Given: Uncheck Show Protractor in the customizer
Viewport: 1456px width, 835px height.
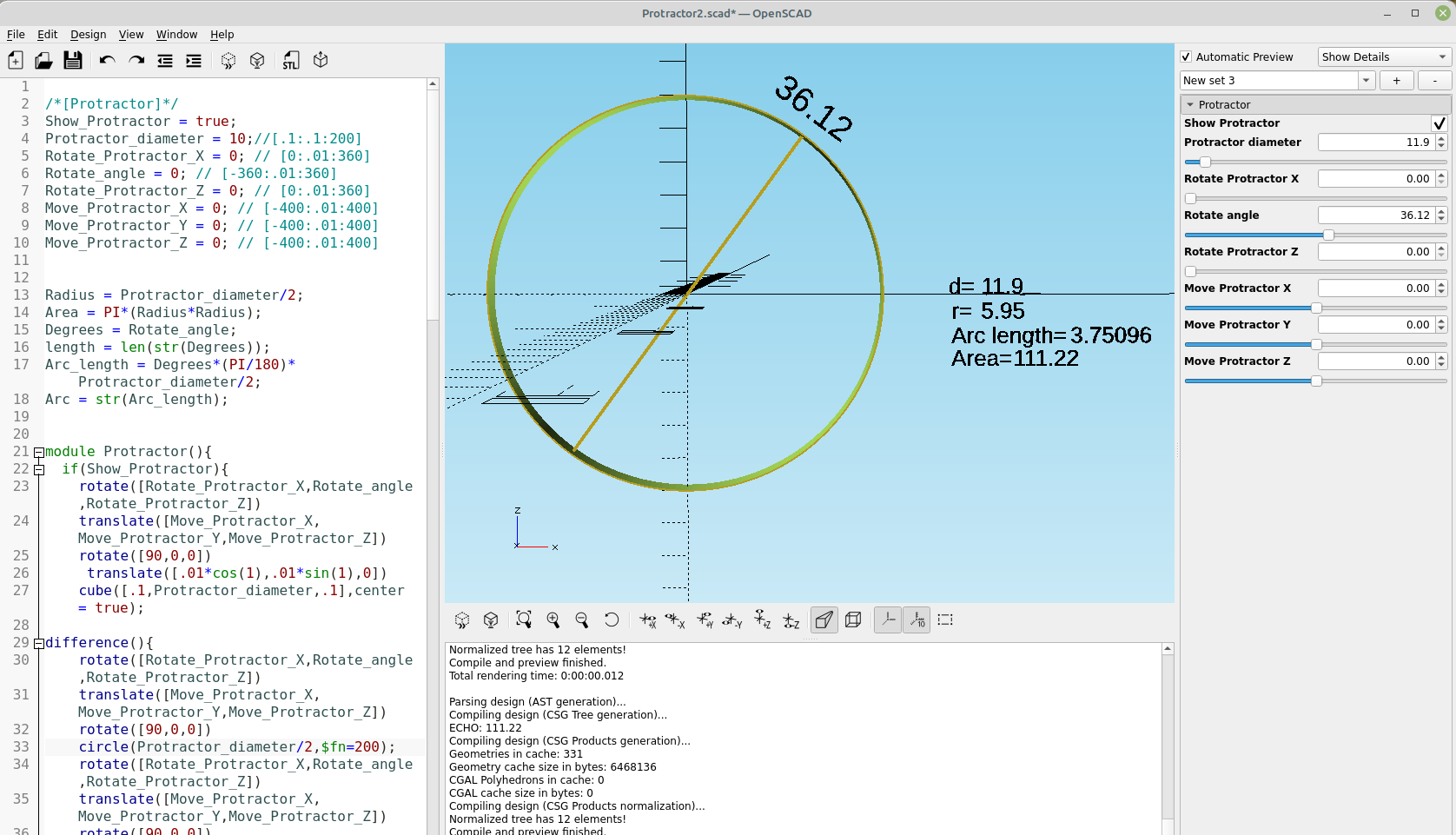Looking at the screenshot, I should [1440, 123].
